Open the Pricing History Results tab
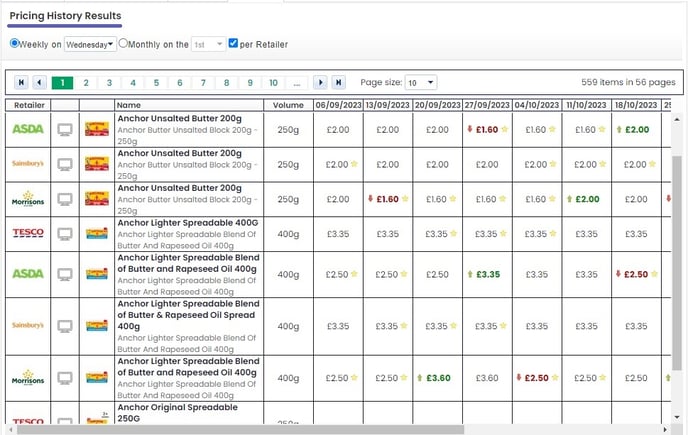 [65, 16]
